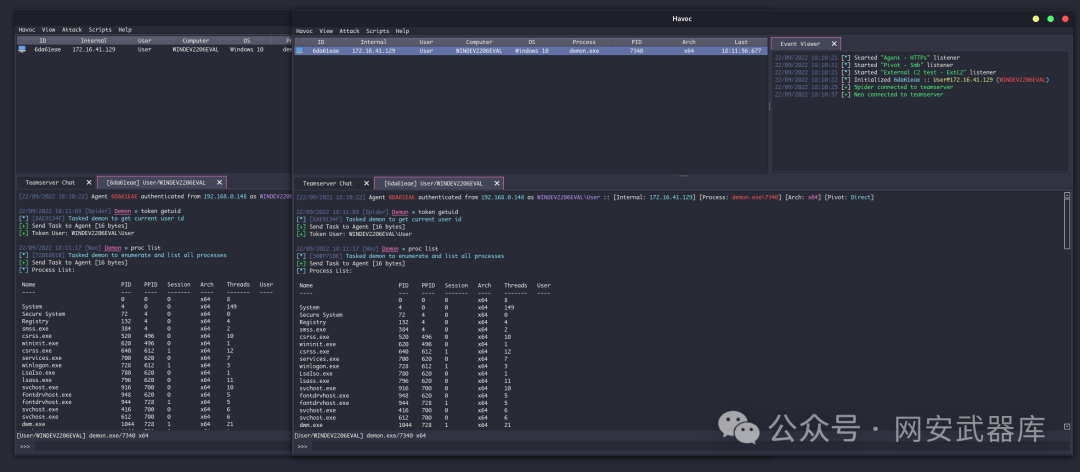The height and width of the screenshot is (472, 1080).
Task: Click the green window control dot
Action: tap(1050, 19)
